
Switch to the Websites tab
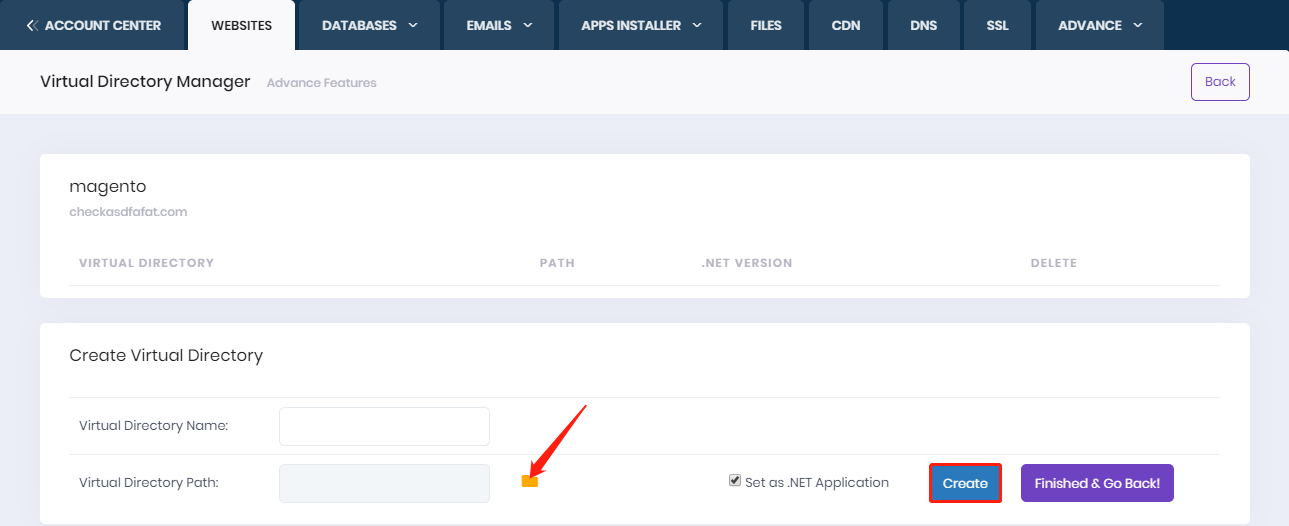[x=241, y=25]
